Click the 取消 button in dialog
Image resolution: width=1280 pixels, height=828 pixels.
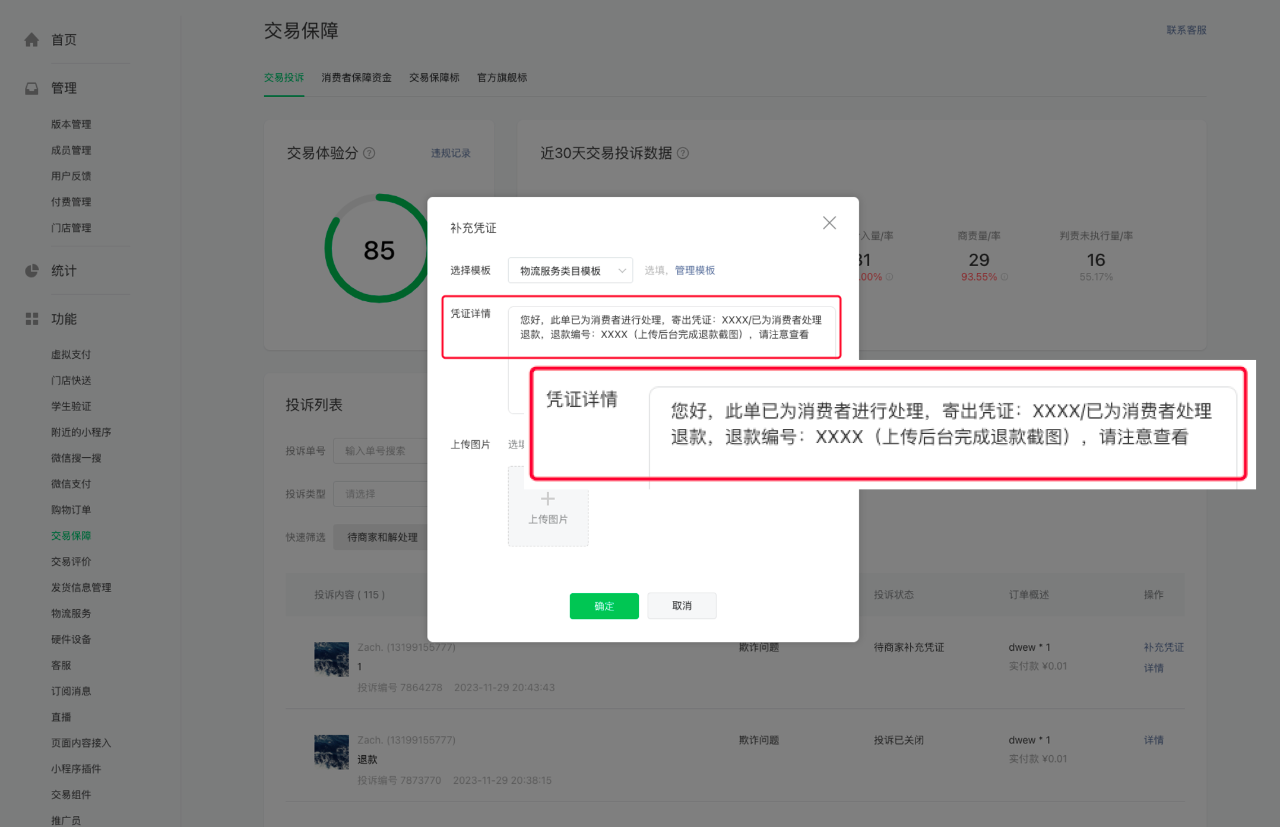[682, 606]
